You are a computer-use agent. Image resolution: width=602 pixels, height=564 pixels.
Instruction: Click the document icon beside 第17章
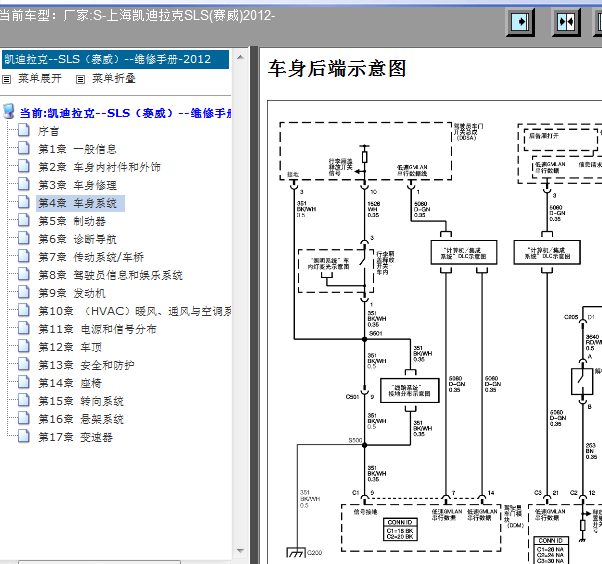click(24, 436)
